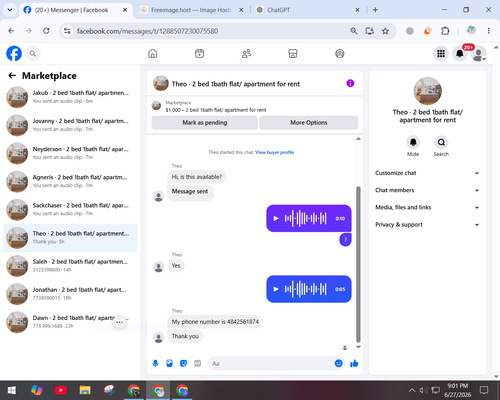Open Sackchaser conversation
The width and height of the screenshot is (500, 400).
point(70,210)
